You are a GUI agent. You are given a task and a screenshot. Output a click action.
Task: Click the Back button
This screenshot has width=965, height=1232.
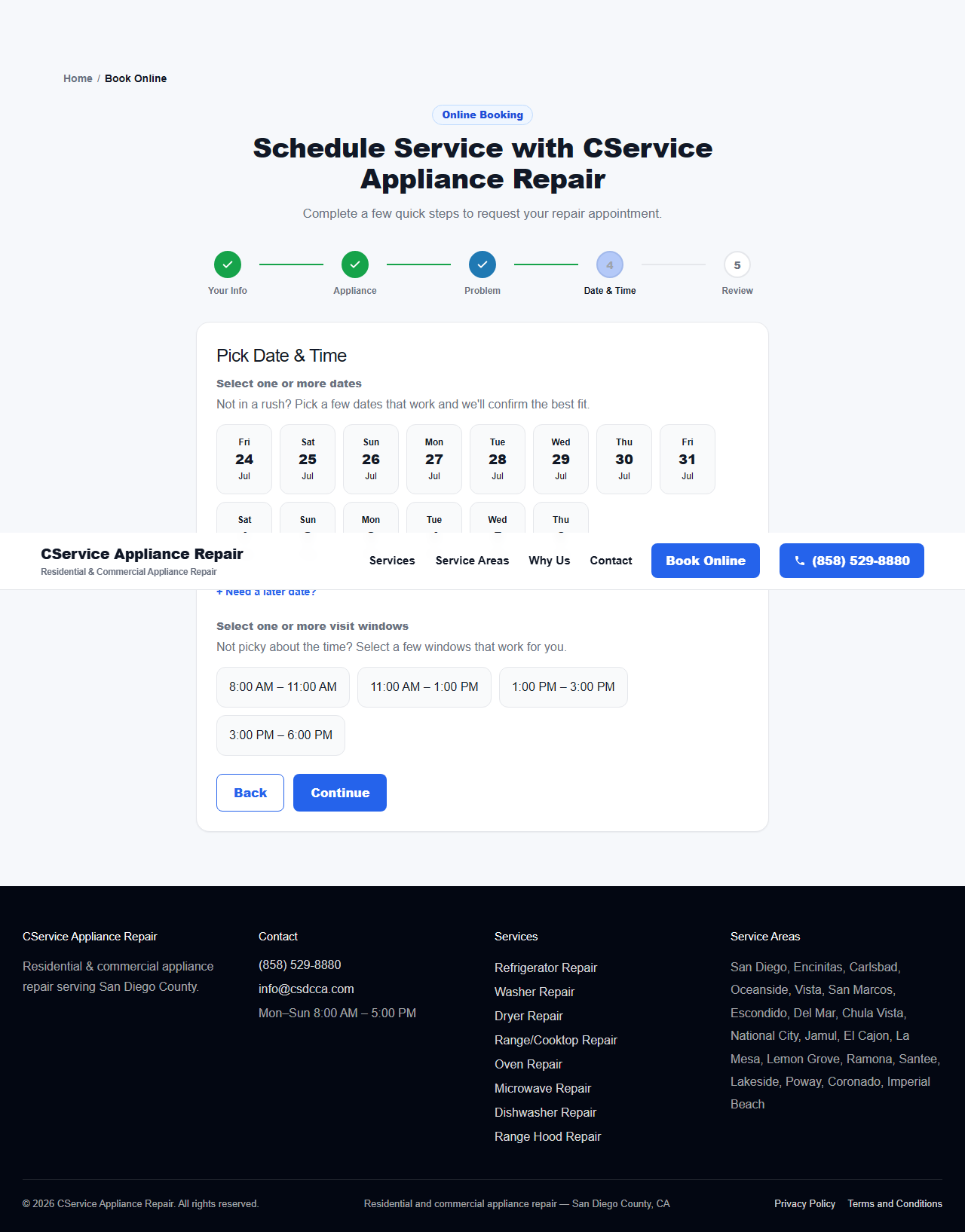(x=250, y=793)
